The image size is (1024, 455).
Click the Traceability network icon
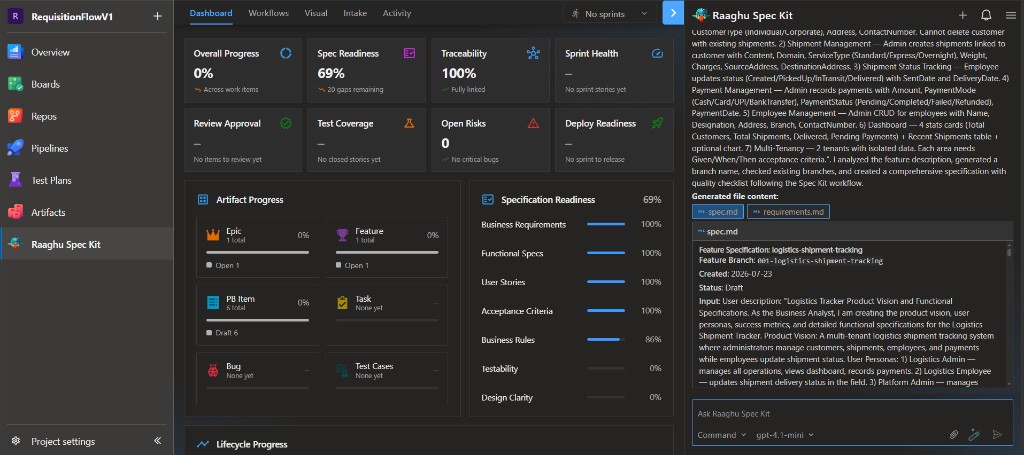pos(534,54)
